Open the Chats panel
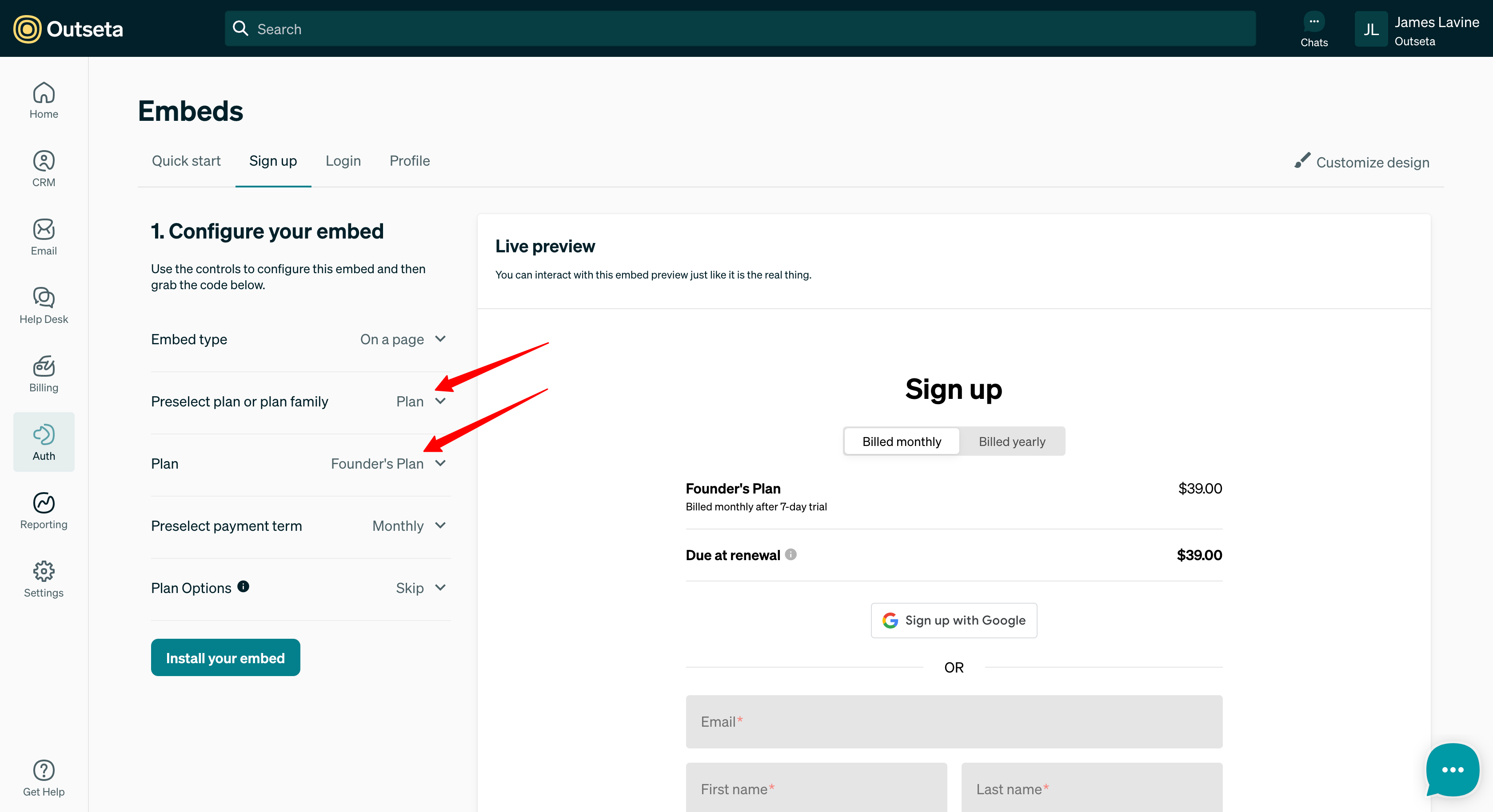The height and width of the screenshot is (812, 1493). click(1314, 28)
